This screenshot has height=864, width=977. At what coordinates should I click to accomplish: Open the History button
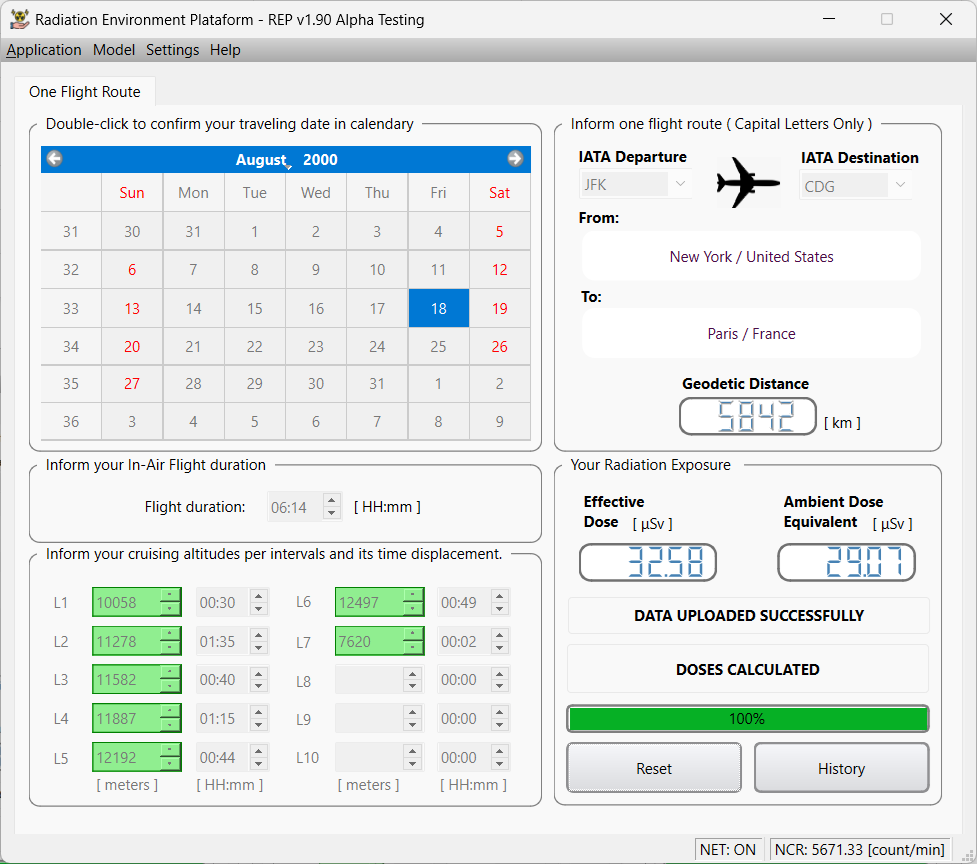pos(840,768)
